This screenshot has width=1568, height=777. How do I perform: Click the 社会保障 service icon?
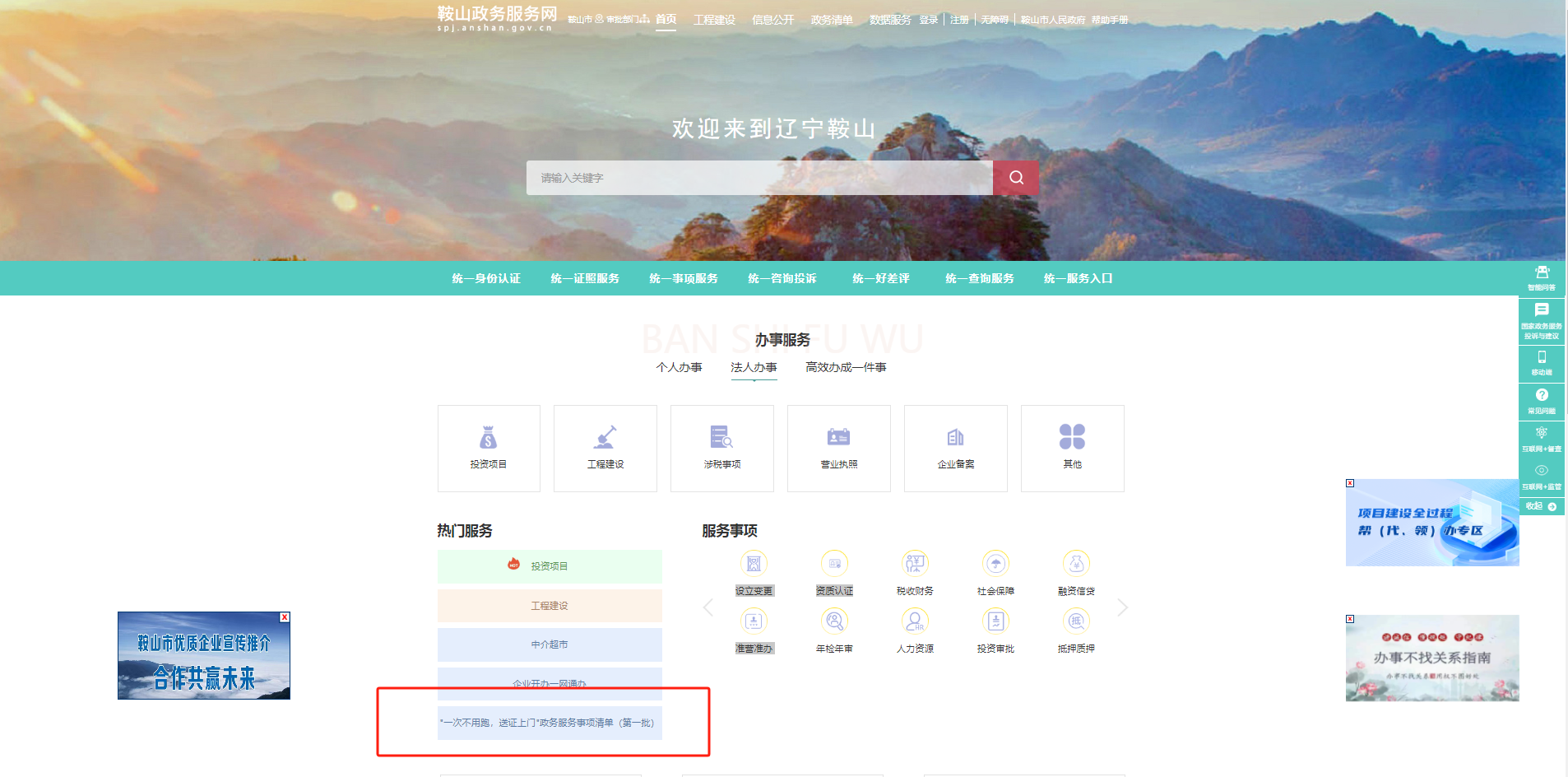(995, 564)
